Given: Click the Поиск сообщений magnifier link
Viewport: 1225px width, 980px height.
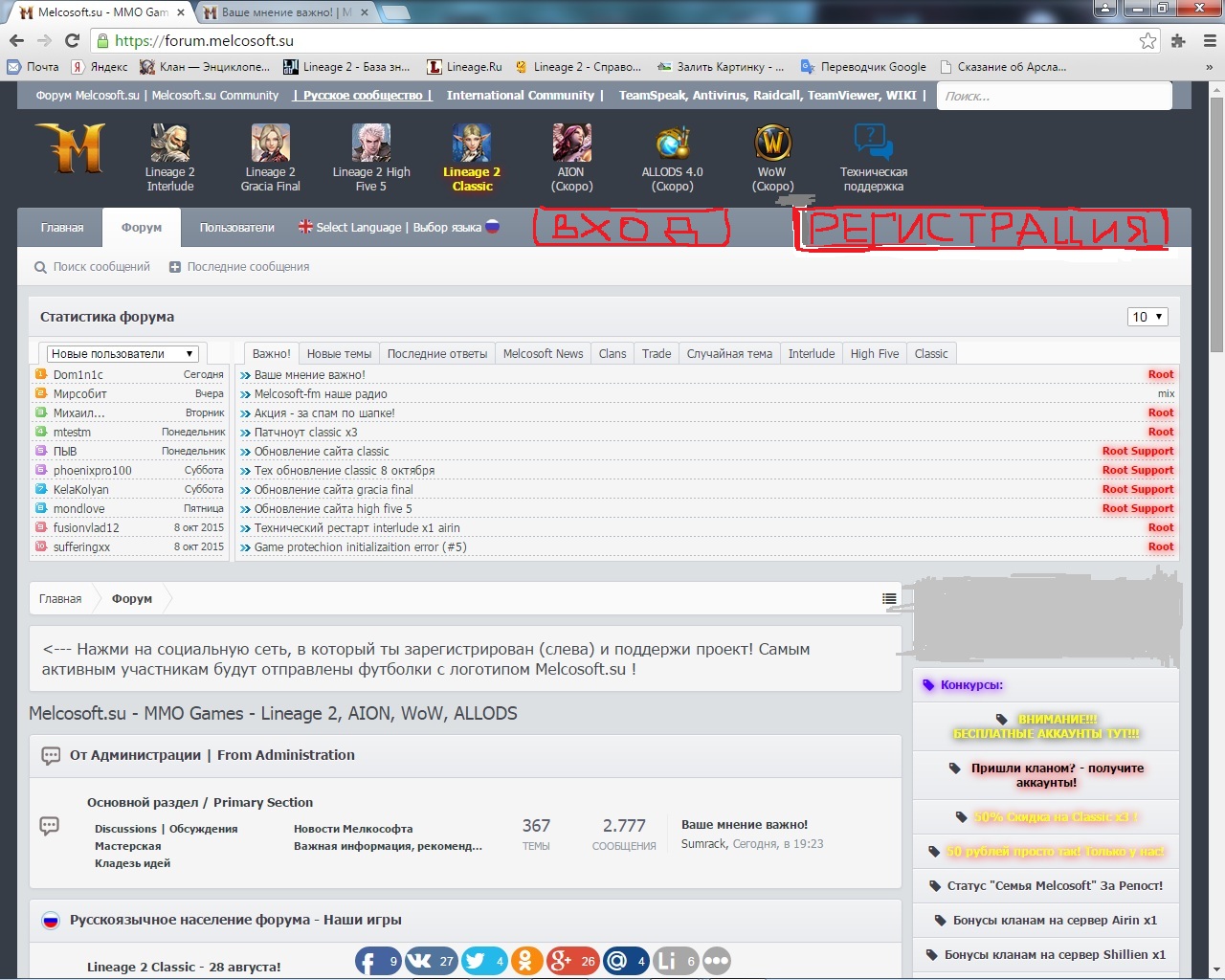Looking at the screenshot, I should [93, 267].
